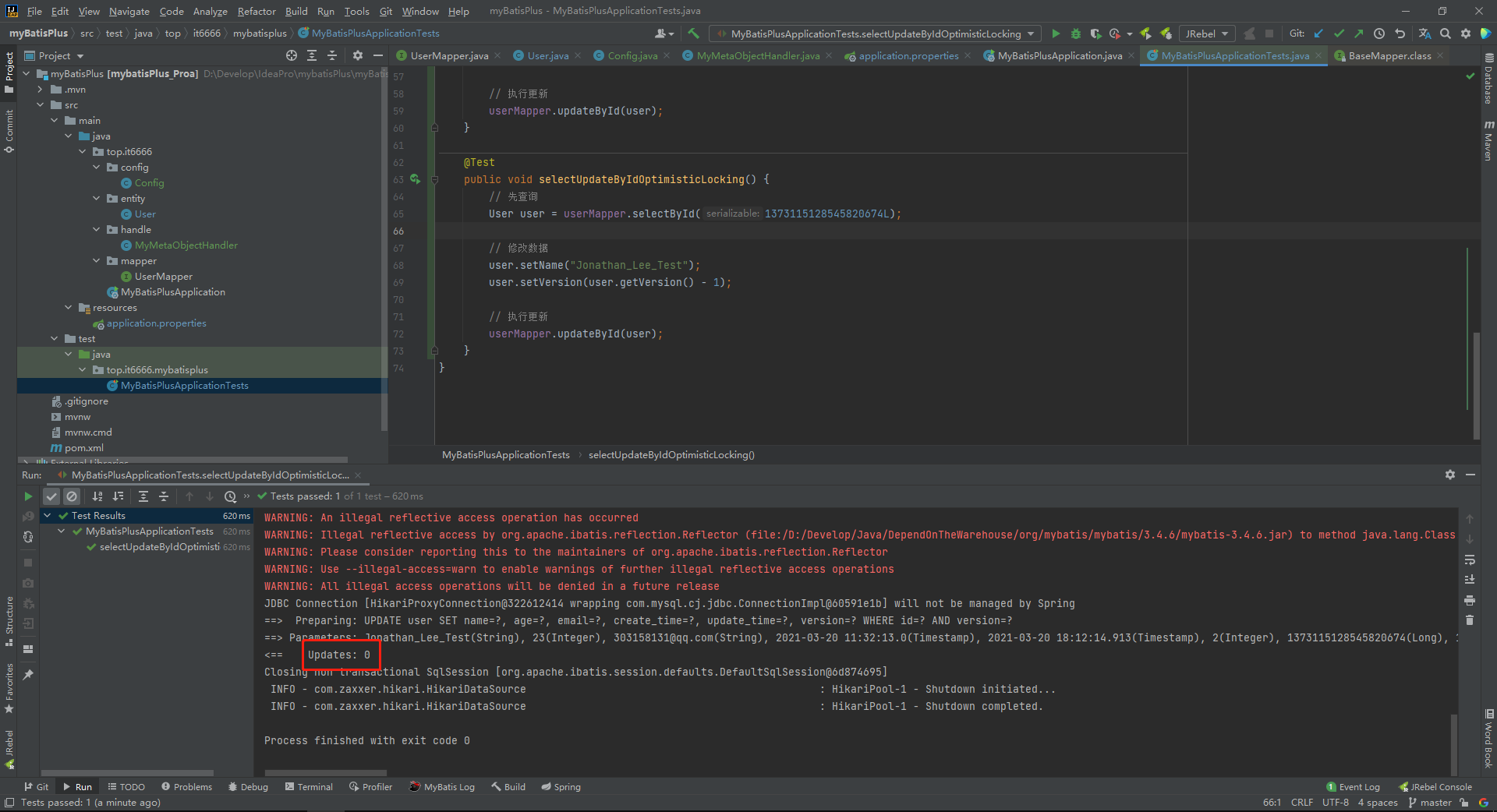
Task: Run with coverage icon
Action: click(1095, 34)
